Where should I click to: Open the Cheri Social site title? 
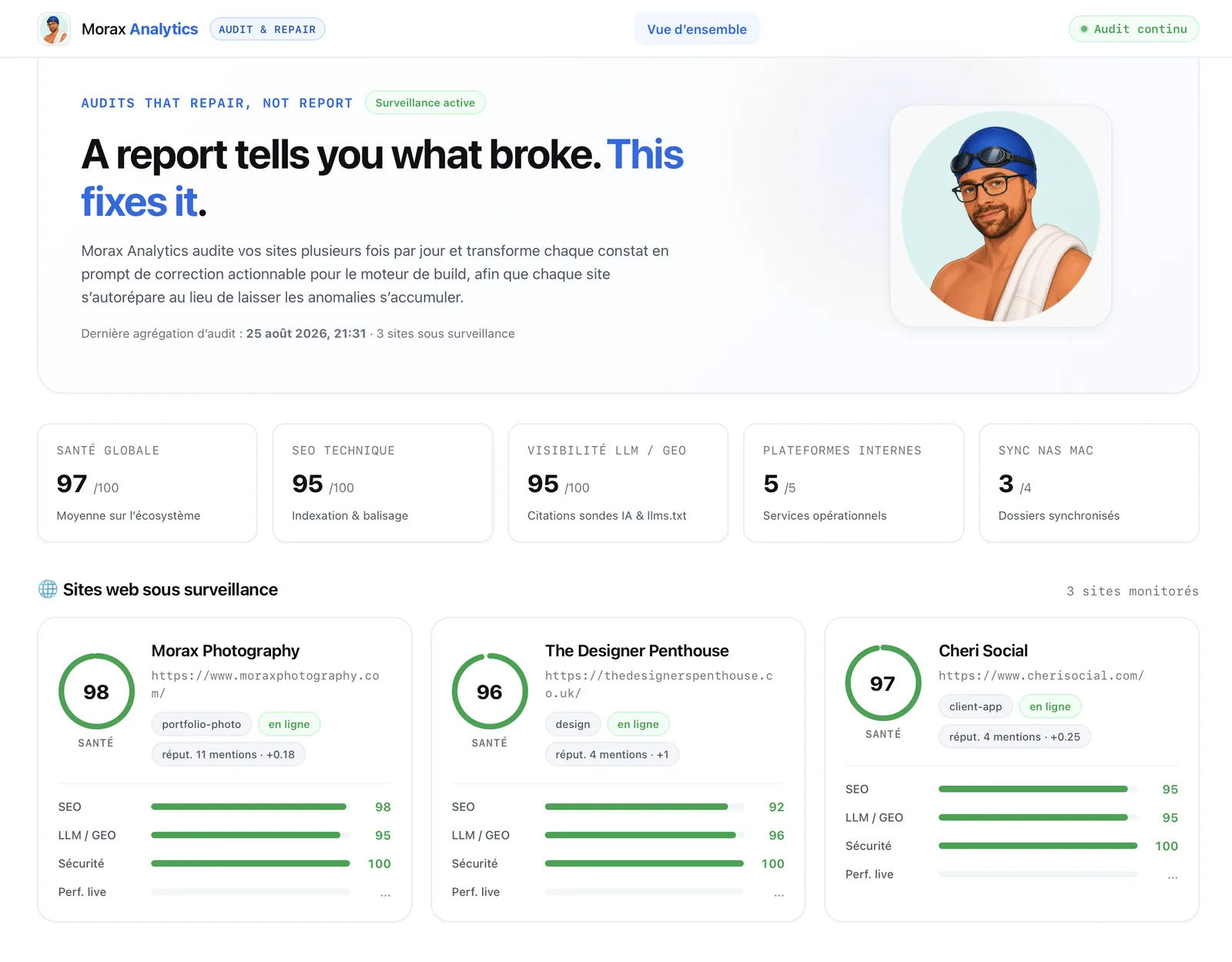[x=983, y=651]
